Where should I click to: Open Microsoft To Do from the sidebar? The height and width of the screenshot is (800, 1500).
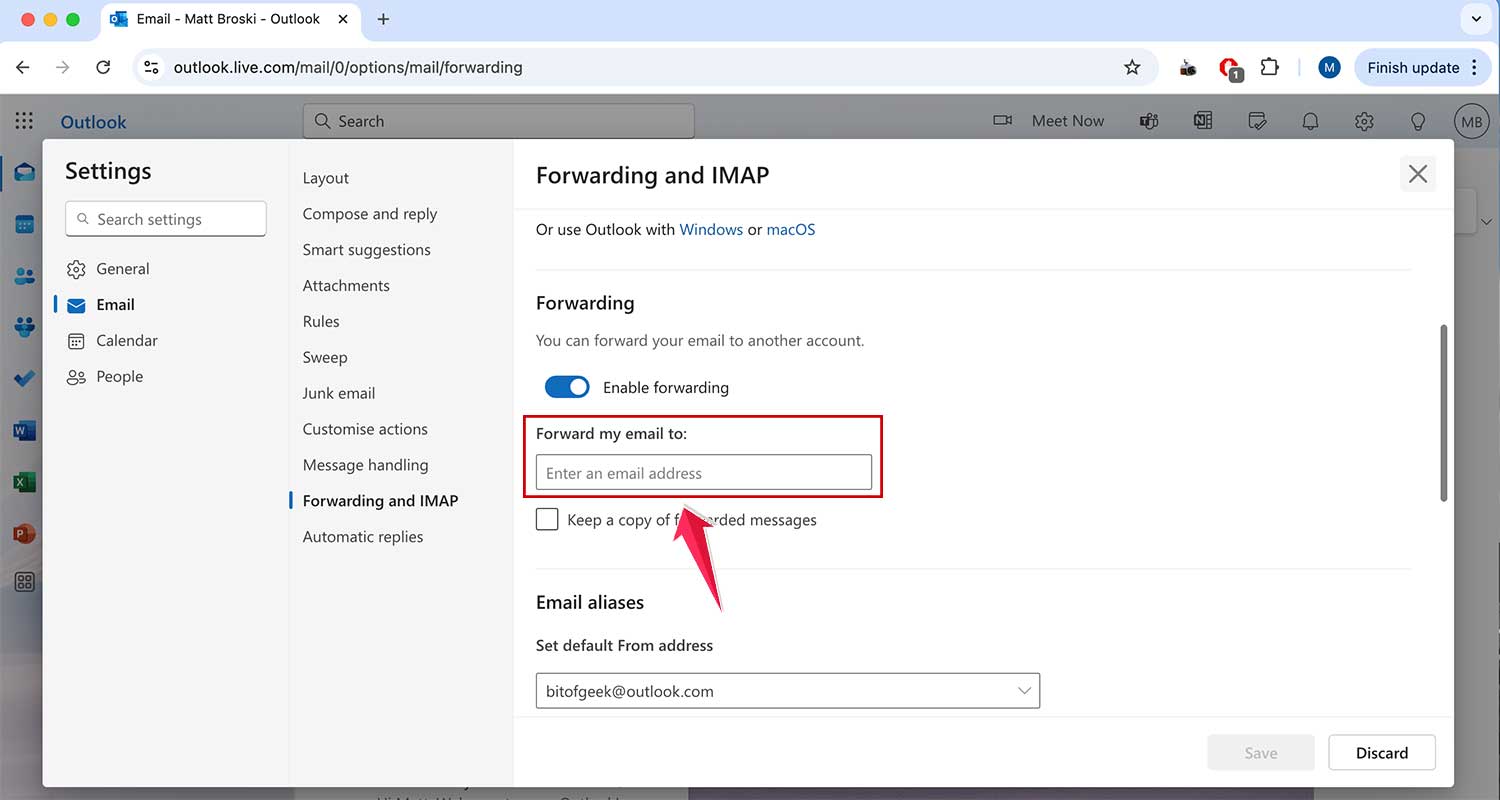coord(23,378)
